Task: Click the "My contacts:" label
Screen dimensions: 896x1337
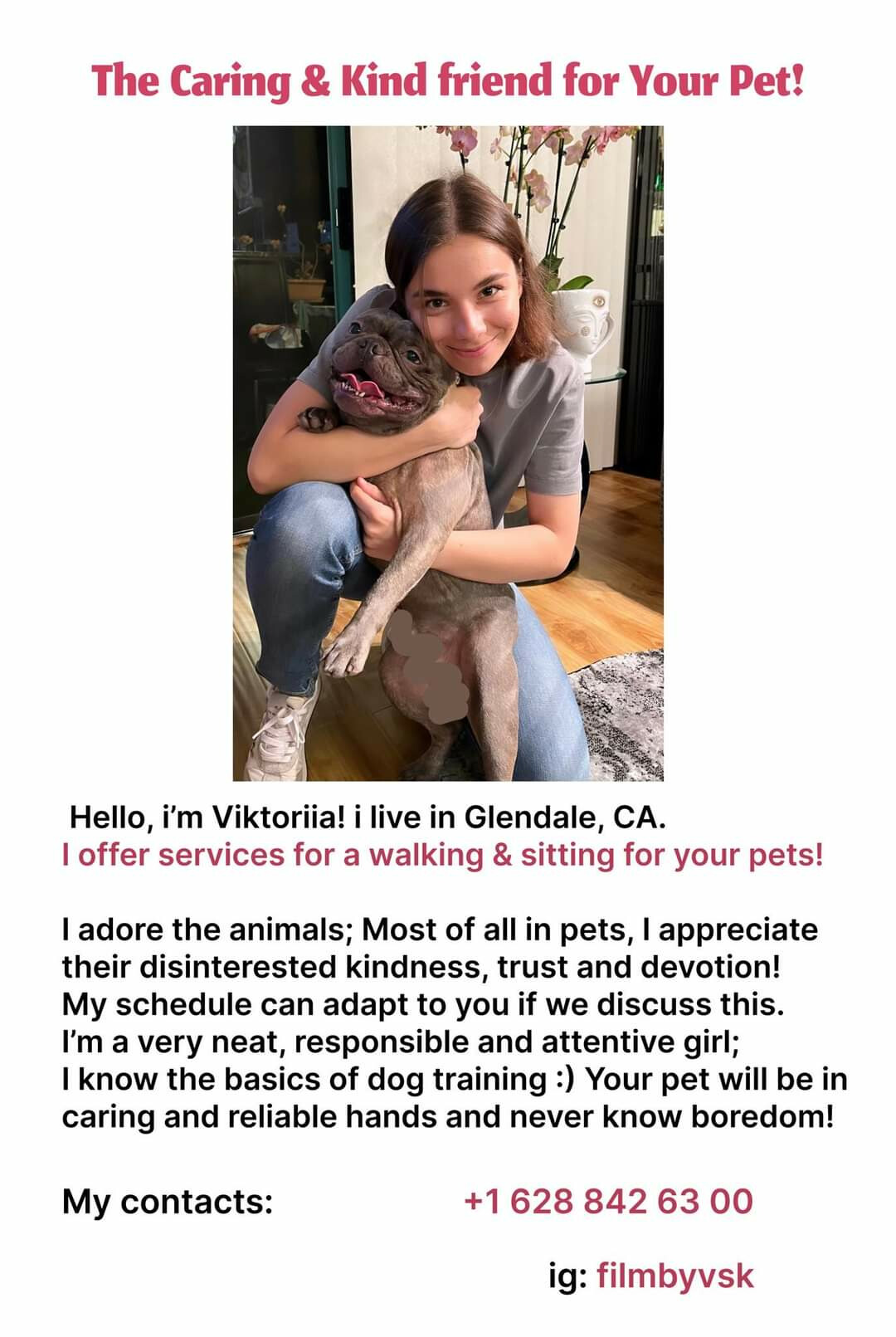Action: tap(167, 1201)
